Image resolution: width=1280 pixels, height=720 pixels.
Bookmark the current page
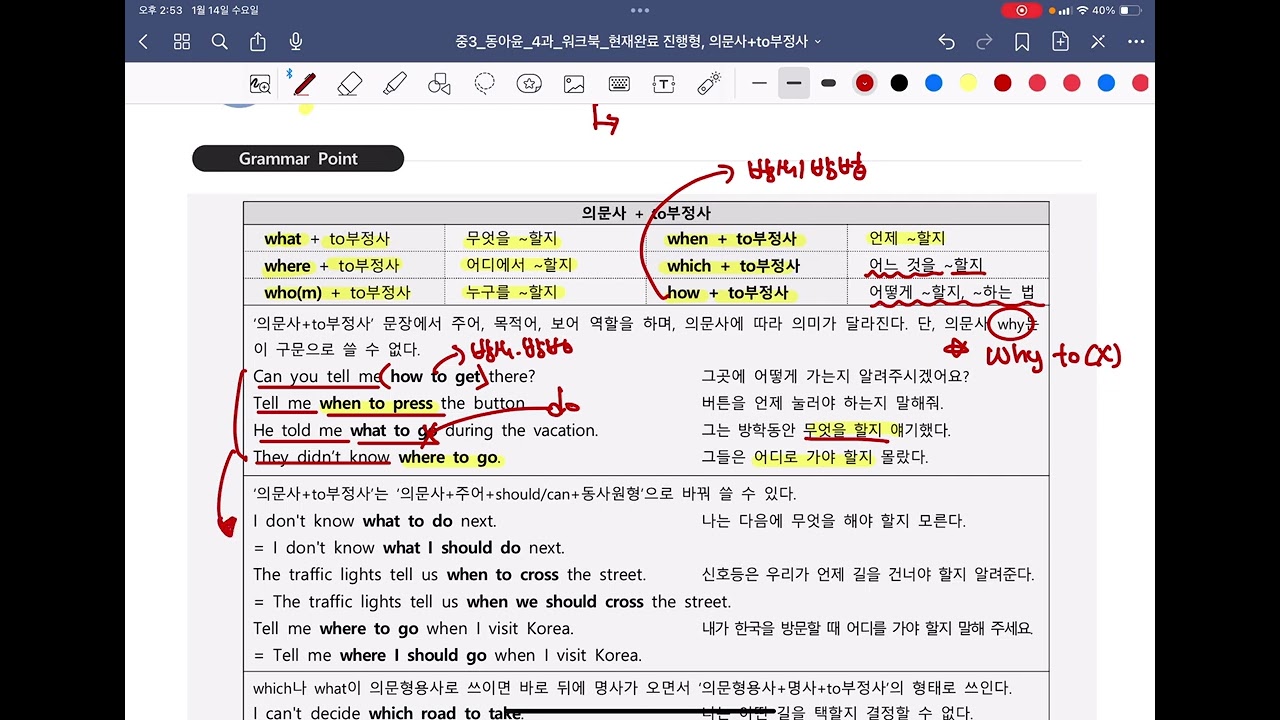[x=1022, y=42]
